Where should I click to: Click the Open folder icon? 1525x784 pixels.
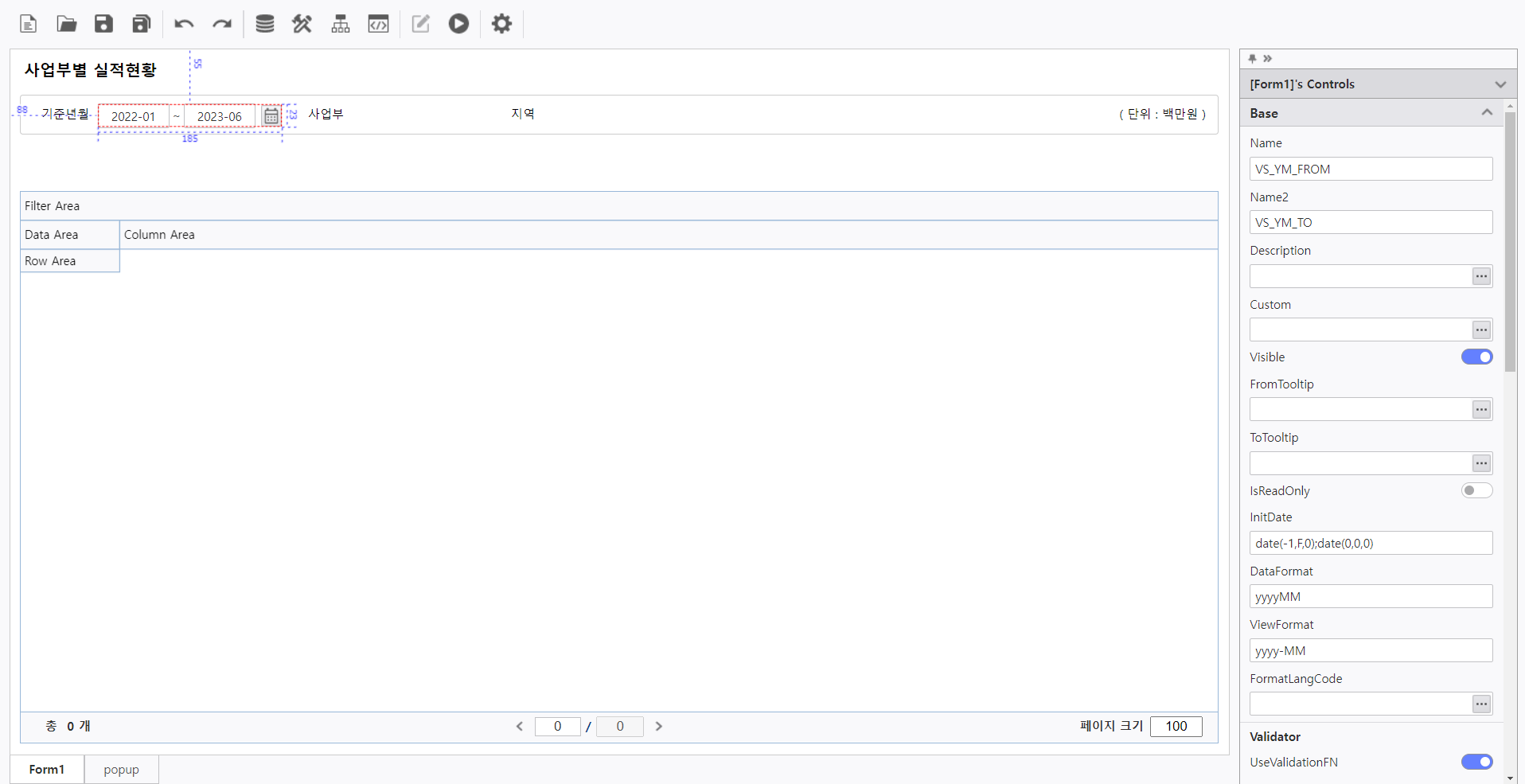[67, 24]
